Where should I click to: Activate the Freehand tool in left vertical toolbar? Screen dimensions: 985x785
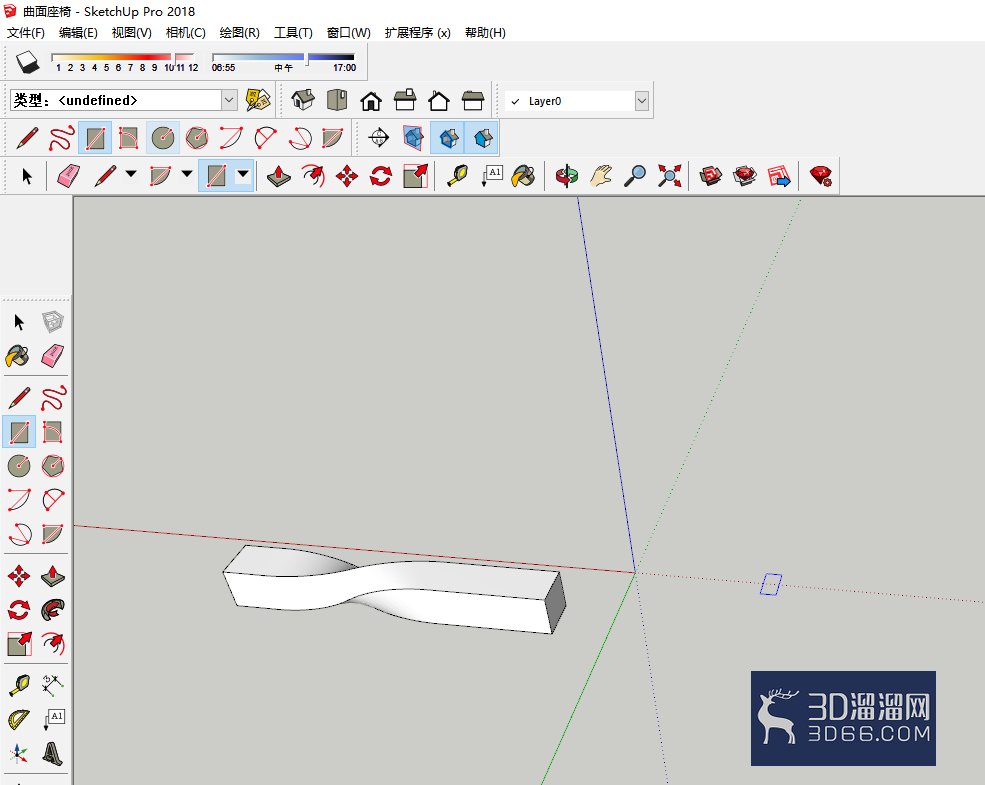tap(53, 398)
